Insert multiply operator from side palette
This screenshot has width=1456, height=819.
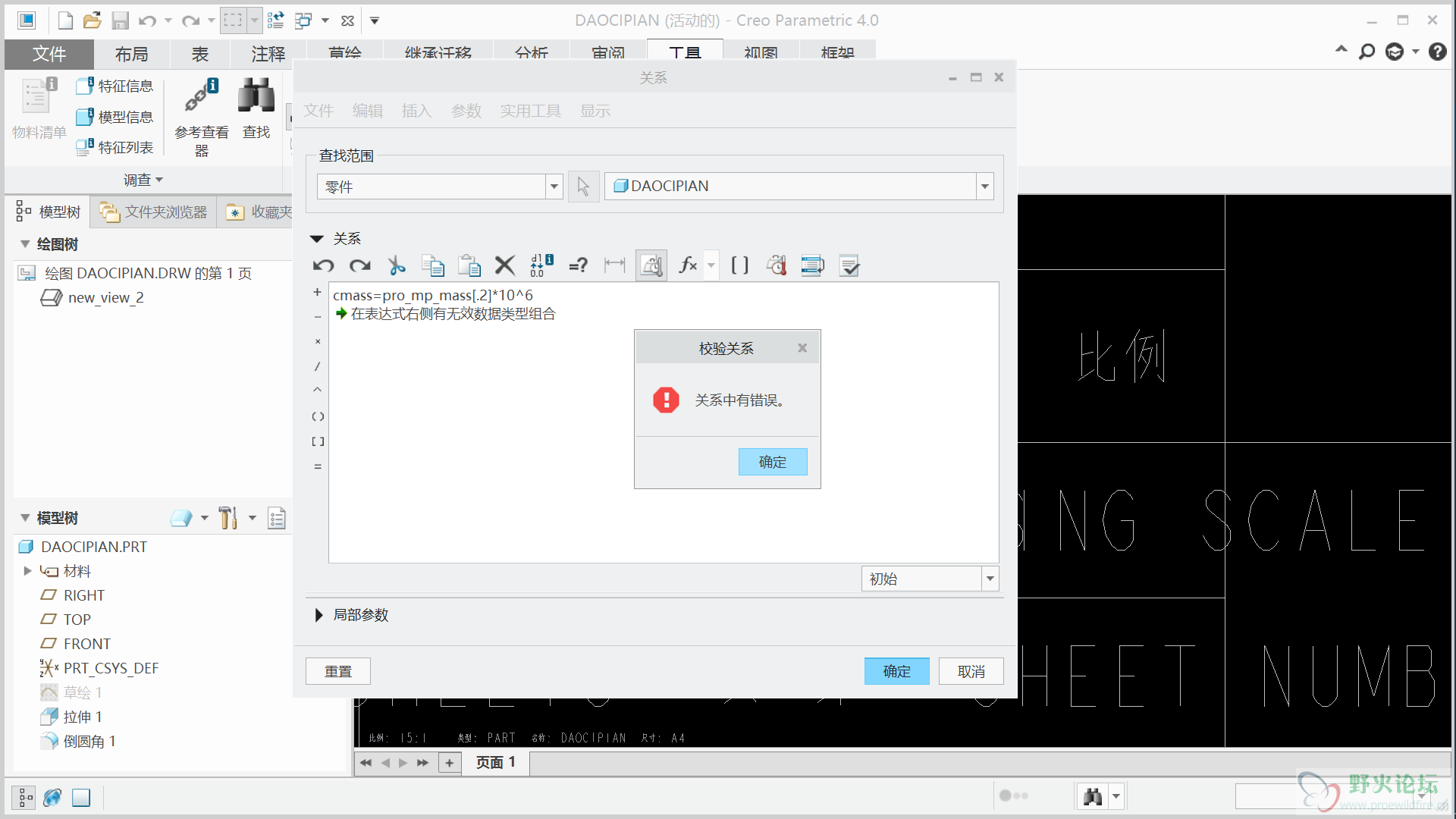[318, 341]
